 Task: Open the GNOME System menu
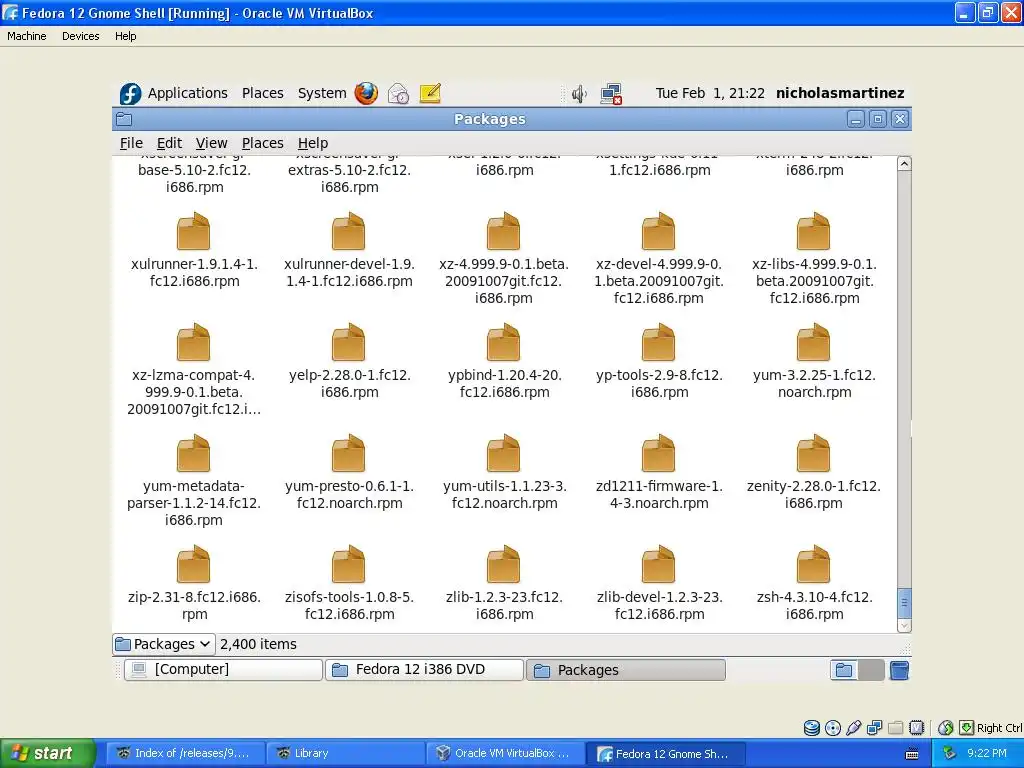(x=322, y=93)
